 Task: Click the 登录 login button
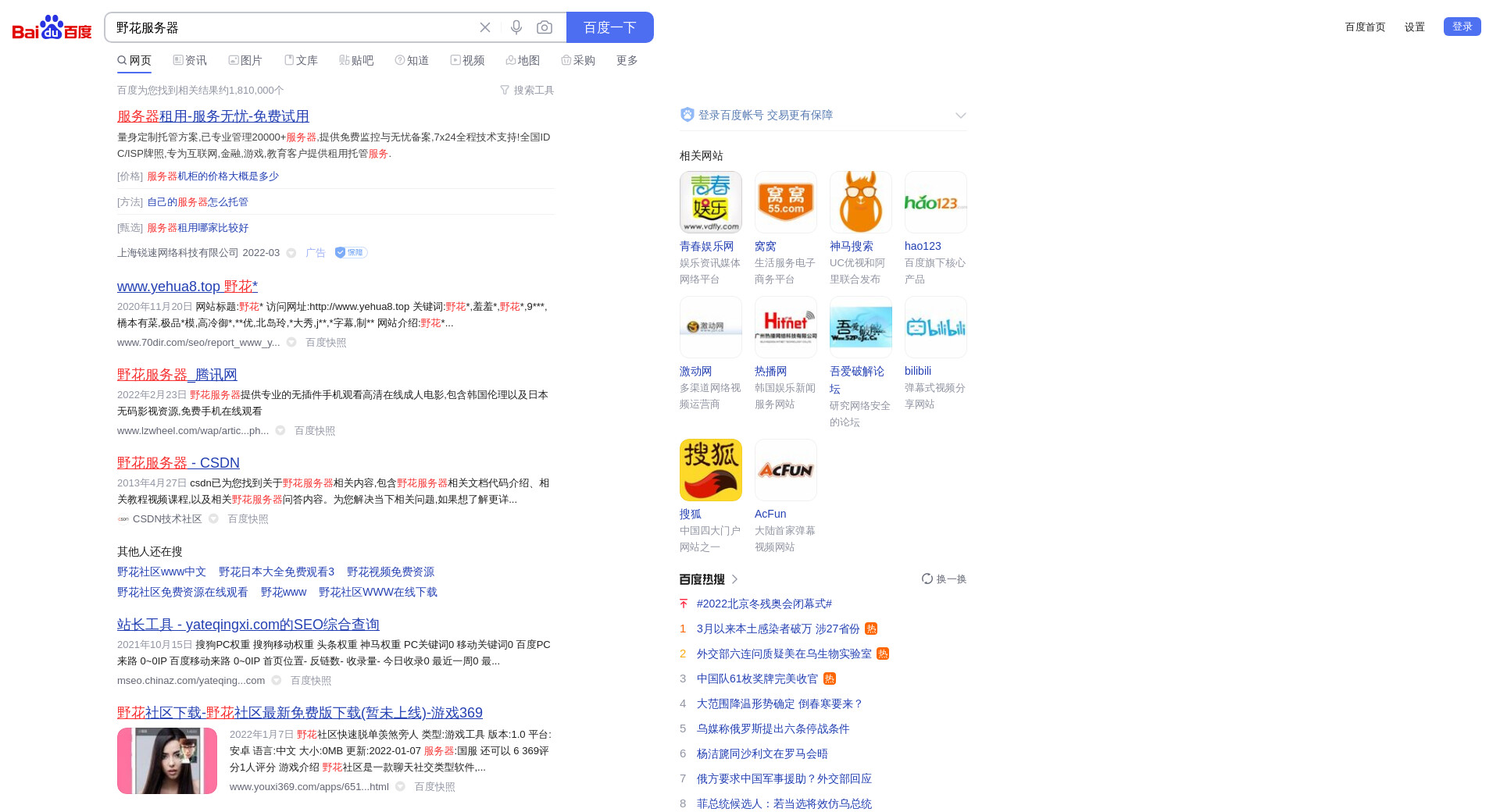pos(1462,27)
